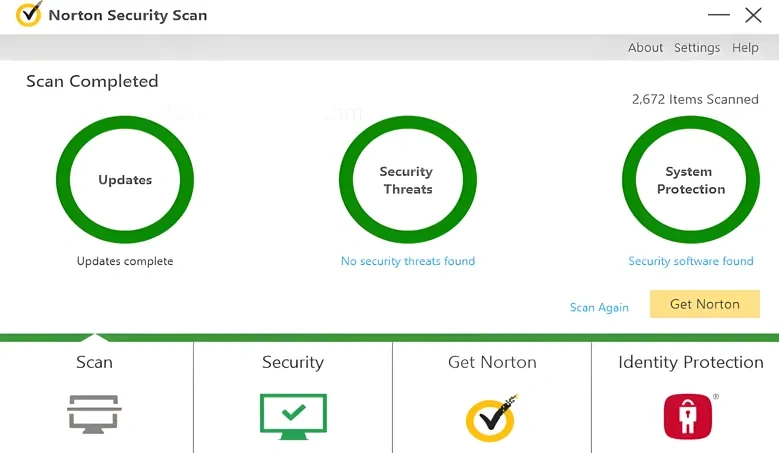
Task: Switch to the Identity Protection tab
Action: [x=686, y=397]
